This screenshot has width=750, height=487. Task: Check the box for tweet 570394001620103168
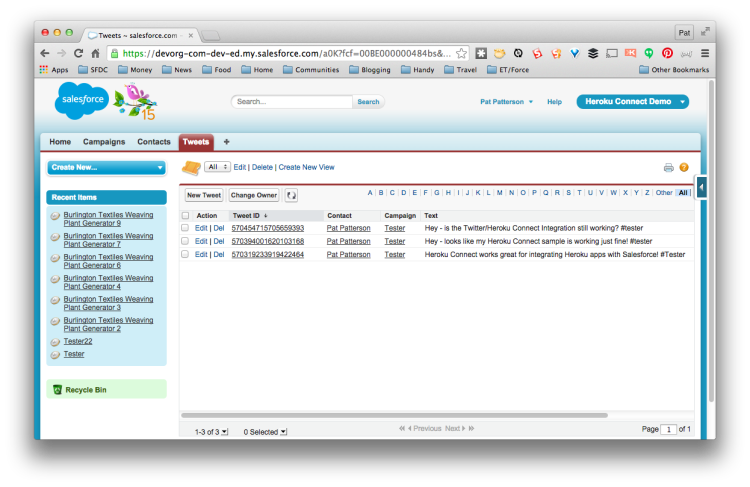[185, 241]
